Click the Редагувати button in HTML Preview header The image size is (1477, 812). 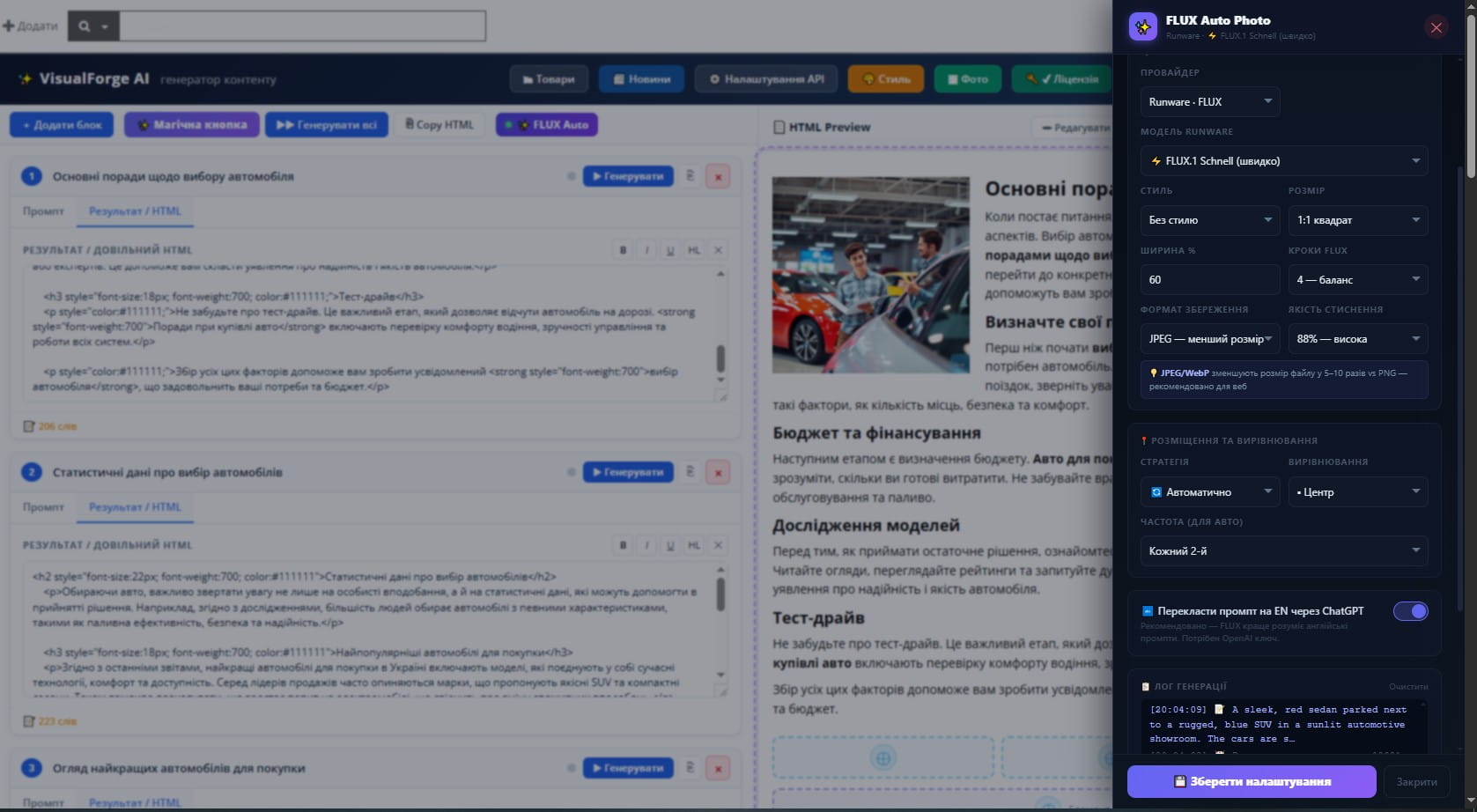coord(1071,128)
